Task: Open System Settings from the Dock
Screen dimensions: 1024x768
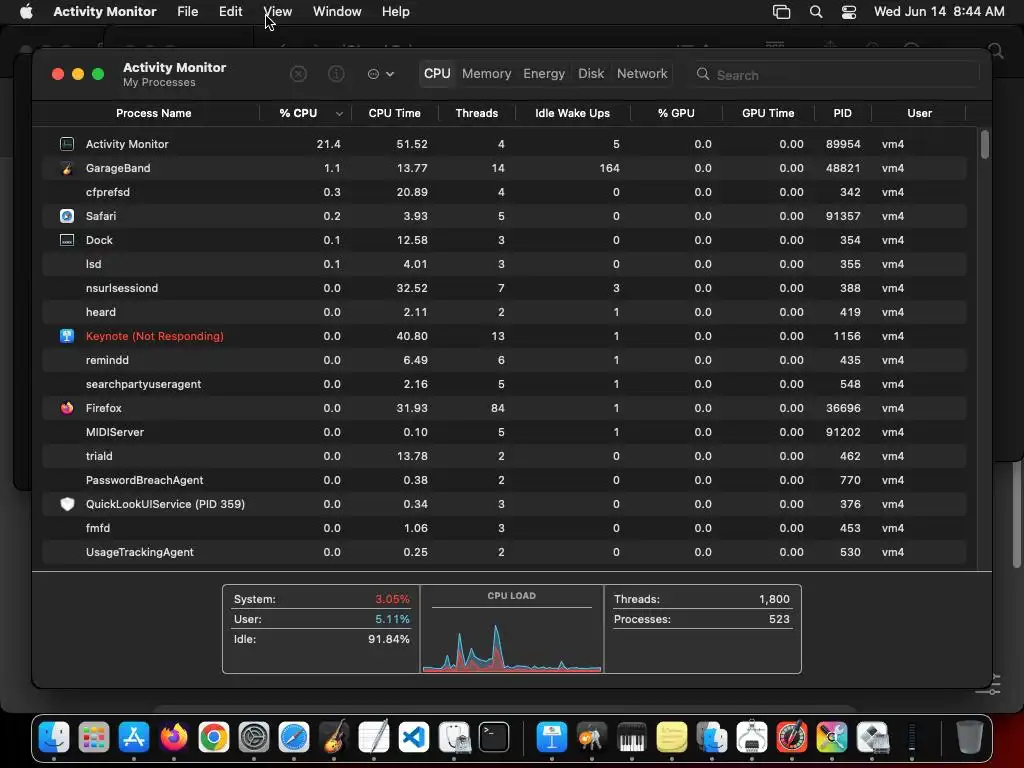Action: [254, 737]
